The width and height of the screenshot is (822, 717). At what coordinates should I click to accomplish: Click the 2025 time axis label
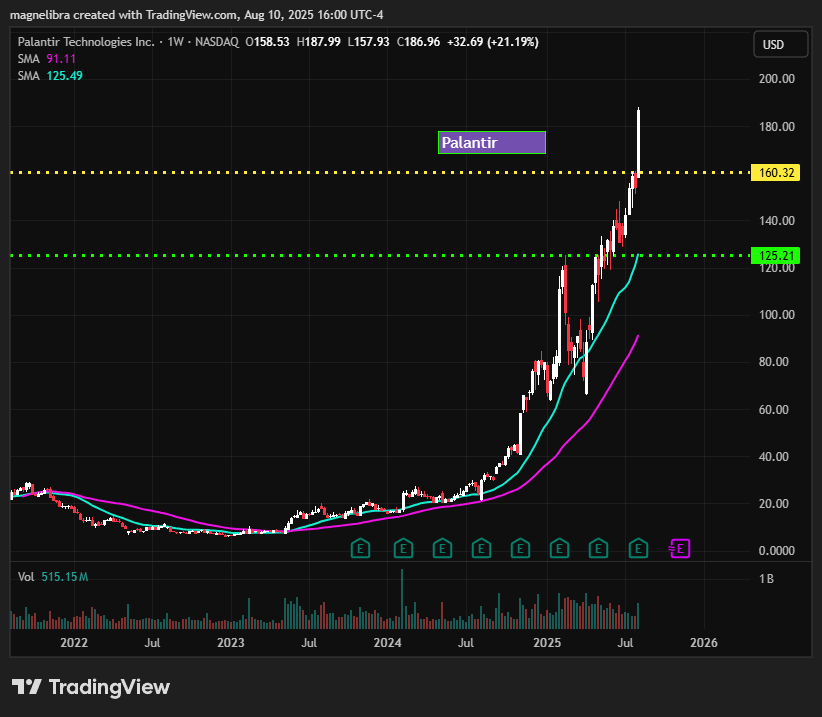pyautogui.click(x=547, y=643)
